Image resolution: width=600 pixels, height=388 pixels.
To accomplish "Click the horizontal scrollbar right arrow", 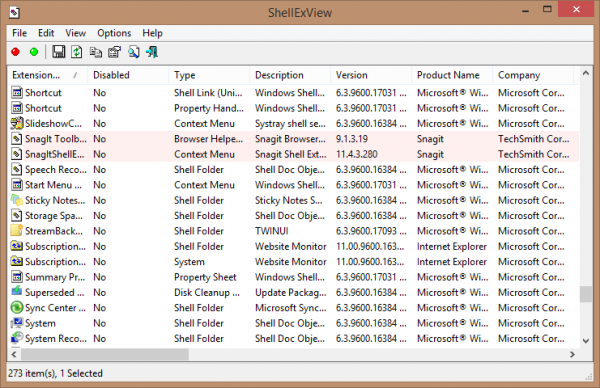I will click(x=572, y=354).
